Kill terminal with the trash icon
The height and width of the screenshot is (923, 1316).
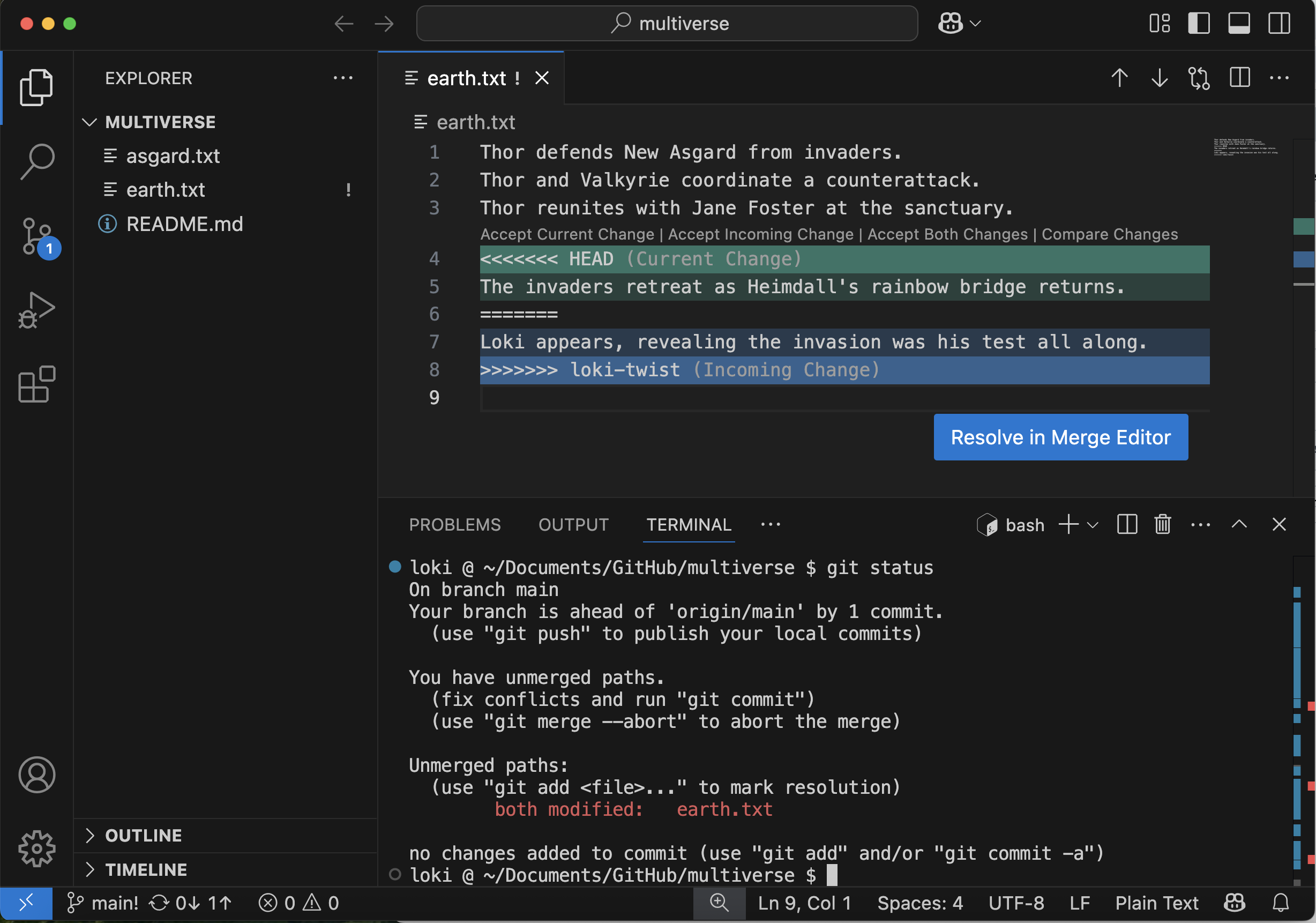click(x=1162, y=525)
